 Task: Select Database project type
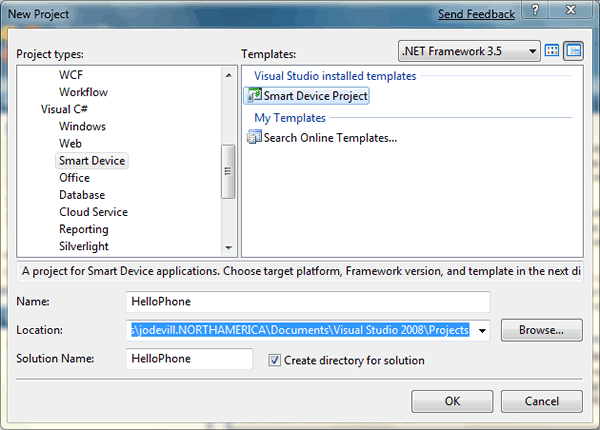coord(82,195)
